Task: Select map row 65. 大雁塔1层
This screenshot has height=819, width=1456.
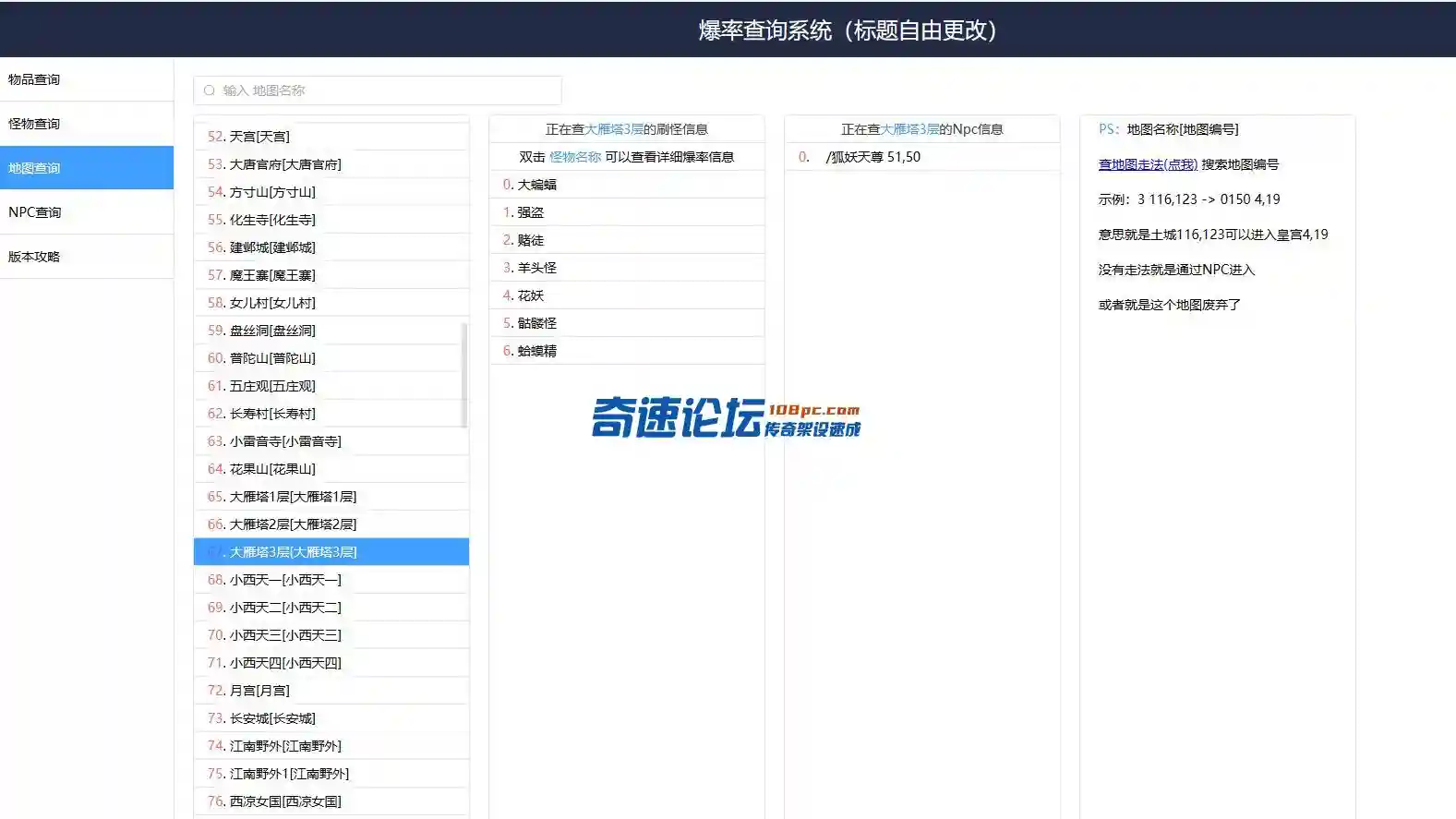Action: pyautogui.click(x=331, y=497)
